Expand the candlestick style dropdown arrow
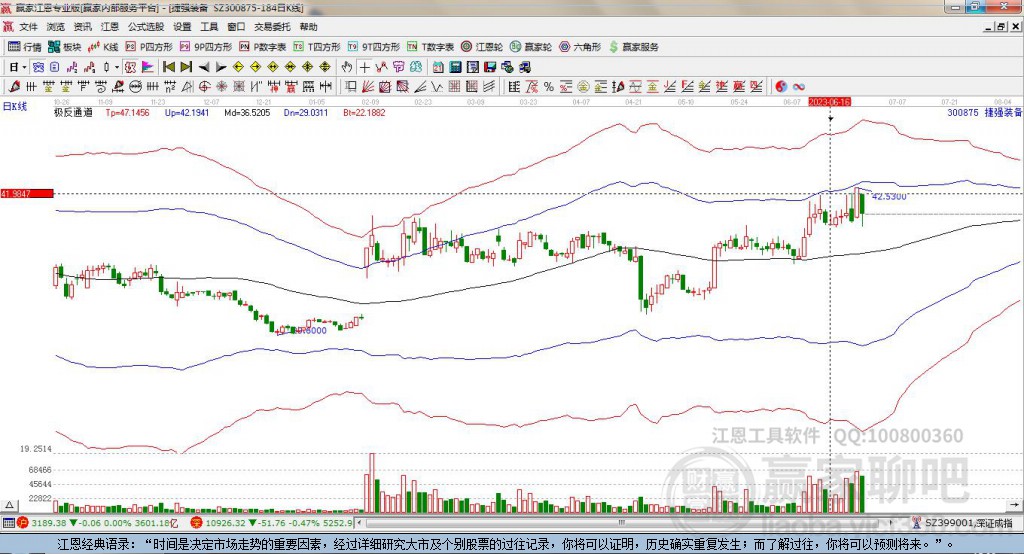The width and height of the screenshot is (1024, 554). (x=117, y=67)
